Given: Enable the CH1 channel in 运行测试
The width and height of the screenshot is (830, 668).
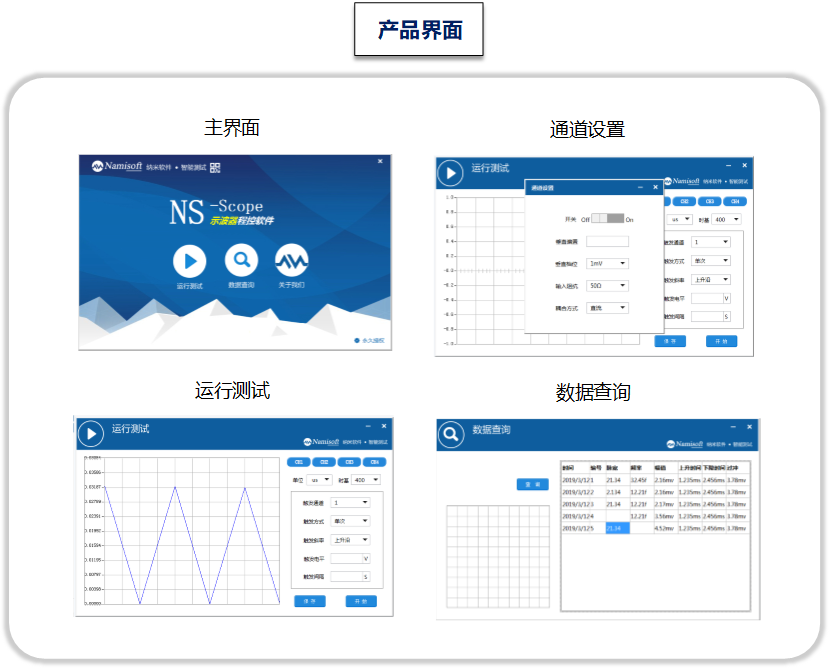Looking at the screenshot, I should coord(301,460).
